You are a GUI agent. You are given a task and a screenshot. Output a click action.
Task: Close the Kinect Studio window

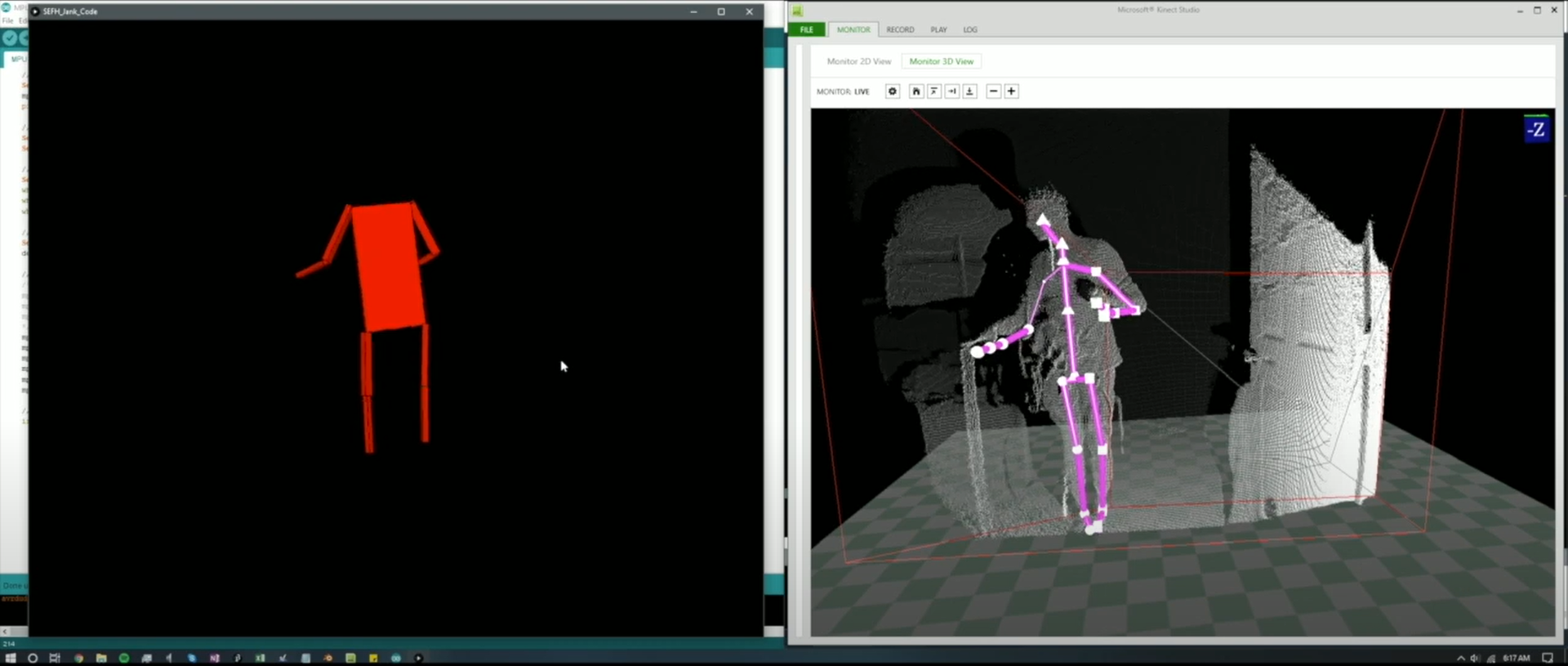click(x=1554, y=11)
